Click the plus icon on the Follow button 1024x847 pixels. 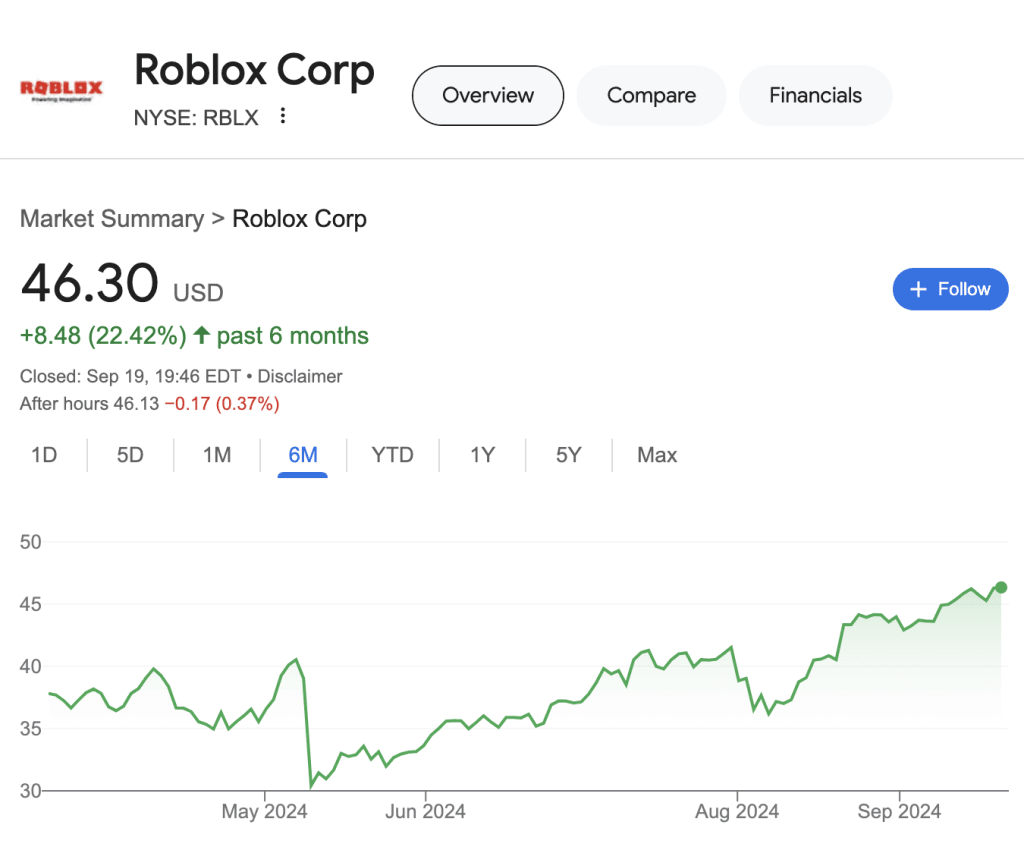(x=919, y=289)
